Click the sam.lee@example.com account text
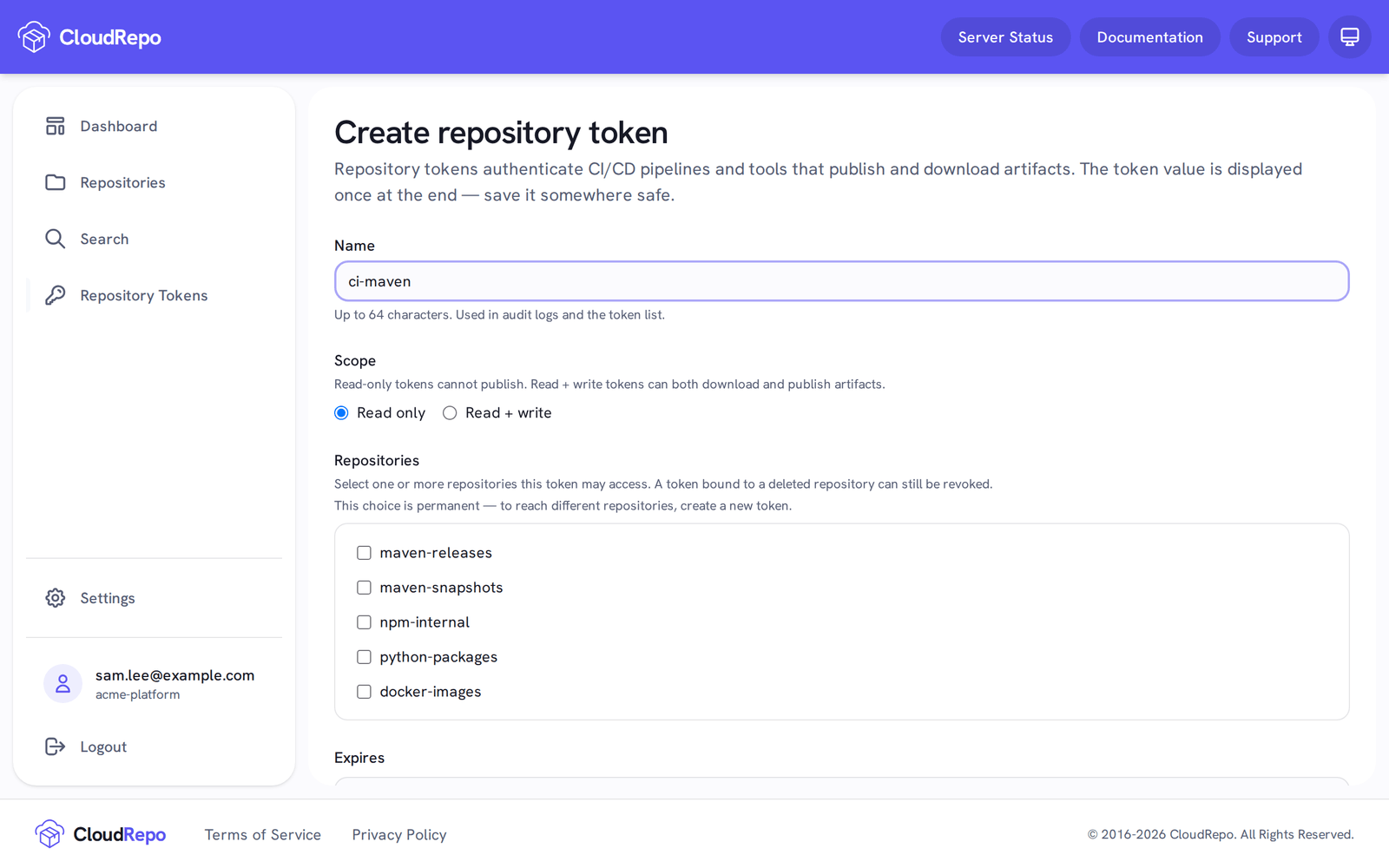 174,675
